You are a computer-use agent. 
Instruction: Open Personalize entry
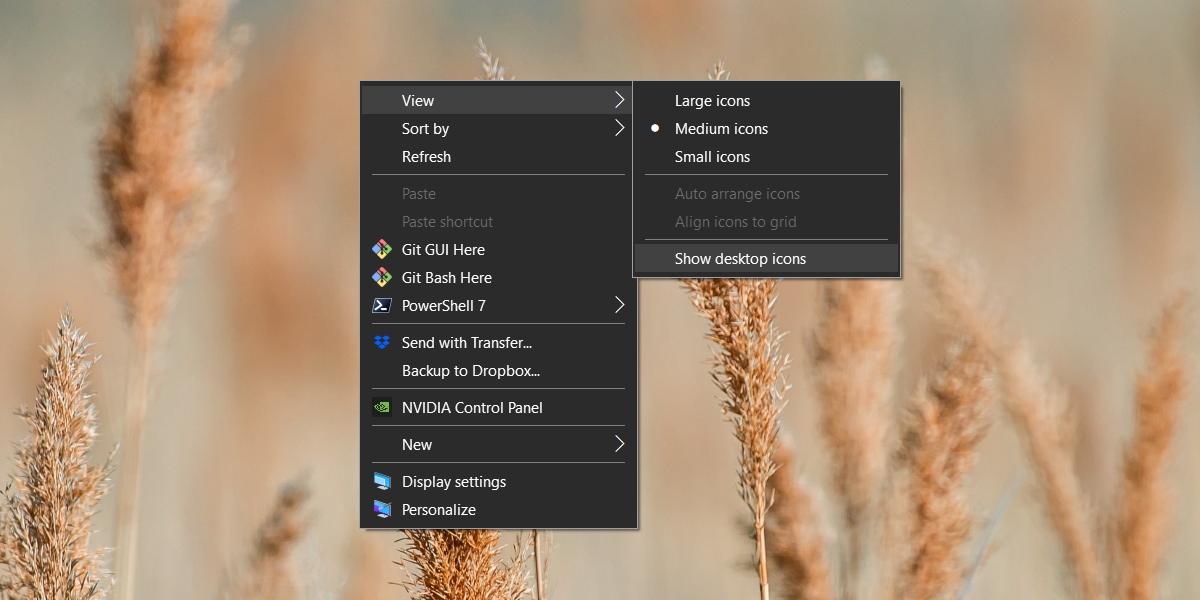coord(497,510)
